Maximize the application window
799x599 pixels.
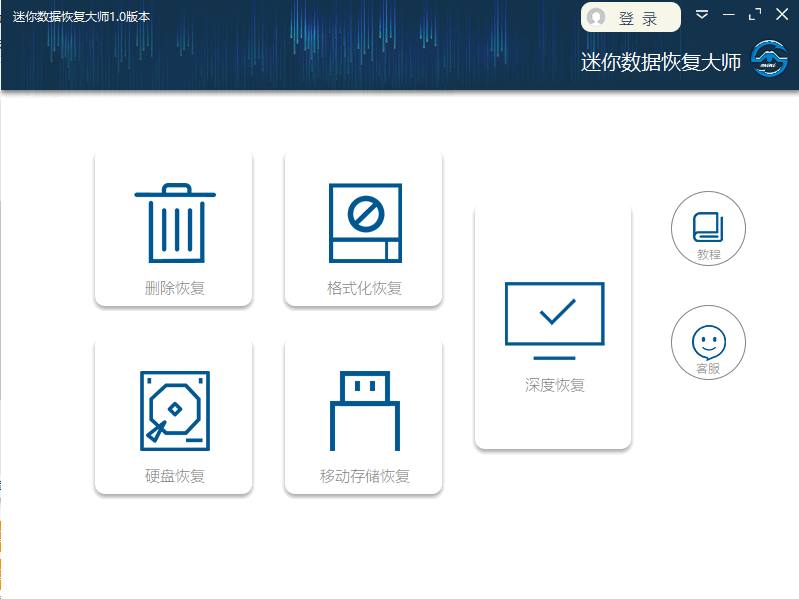click(x=755, y=14)
